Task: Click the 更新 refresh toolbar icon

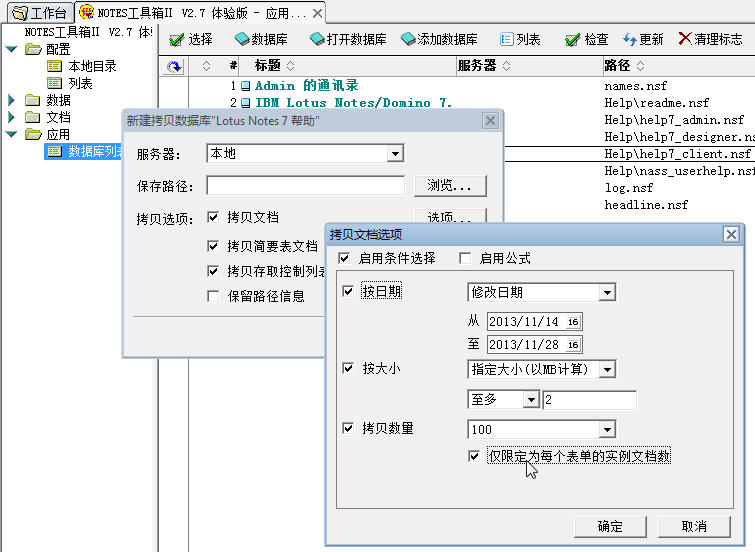Action: pos(629,40)
